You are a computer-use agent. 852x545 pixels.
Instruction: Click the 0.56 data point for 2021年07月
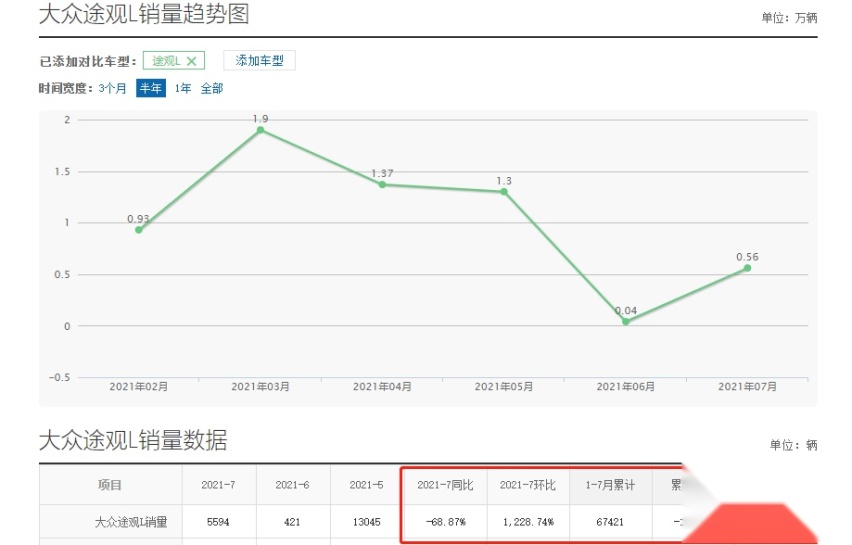(x=747, y=268)
